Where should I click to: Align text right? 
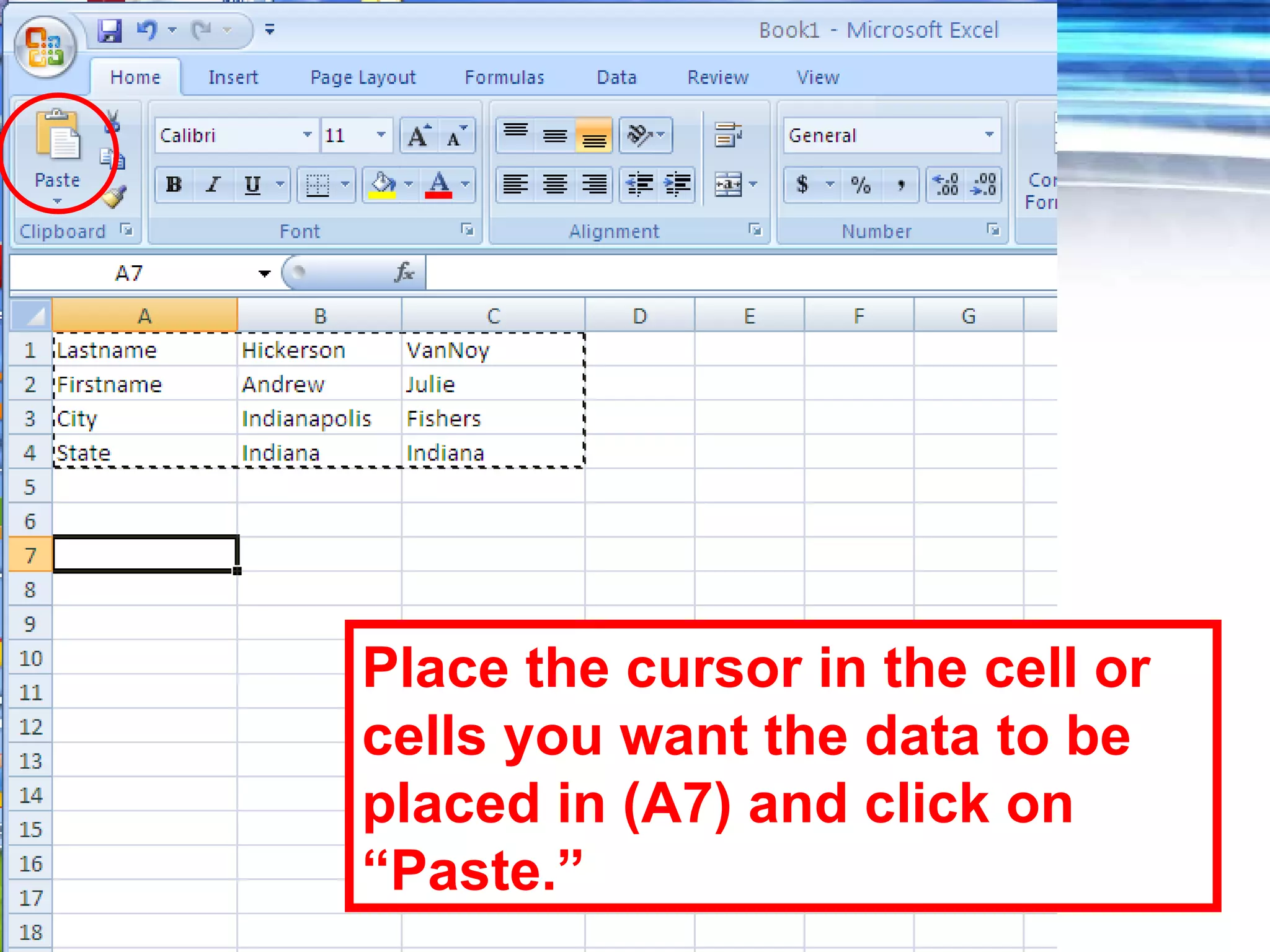click(594, 184)
